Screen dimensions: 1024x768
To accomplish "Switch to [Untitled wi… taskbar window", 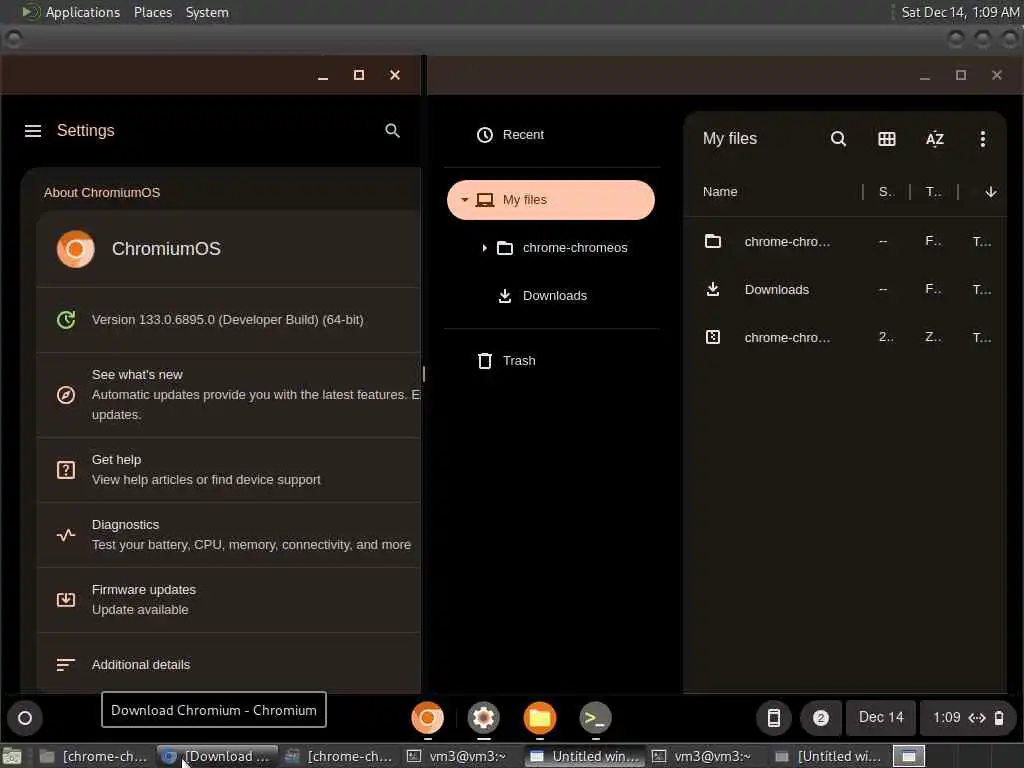I will [829, 756].
